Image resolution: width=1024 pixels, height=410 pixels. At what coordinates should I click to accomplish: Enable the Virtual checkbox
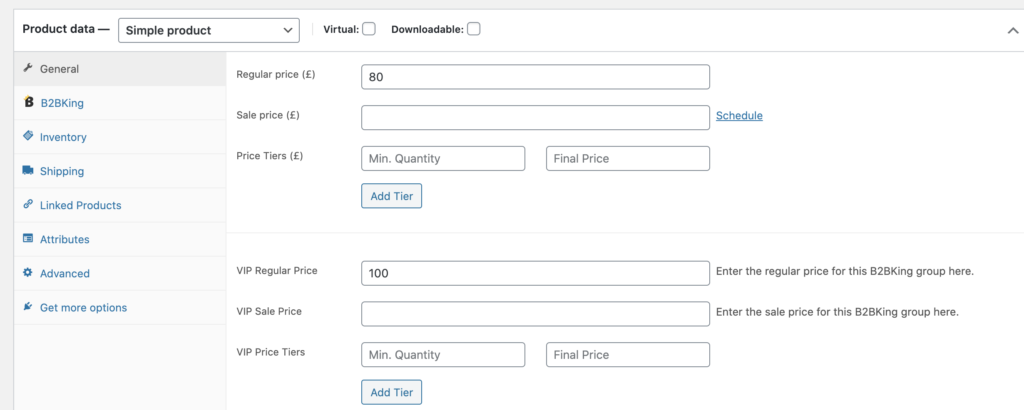369,29
